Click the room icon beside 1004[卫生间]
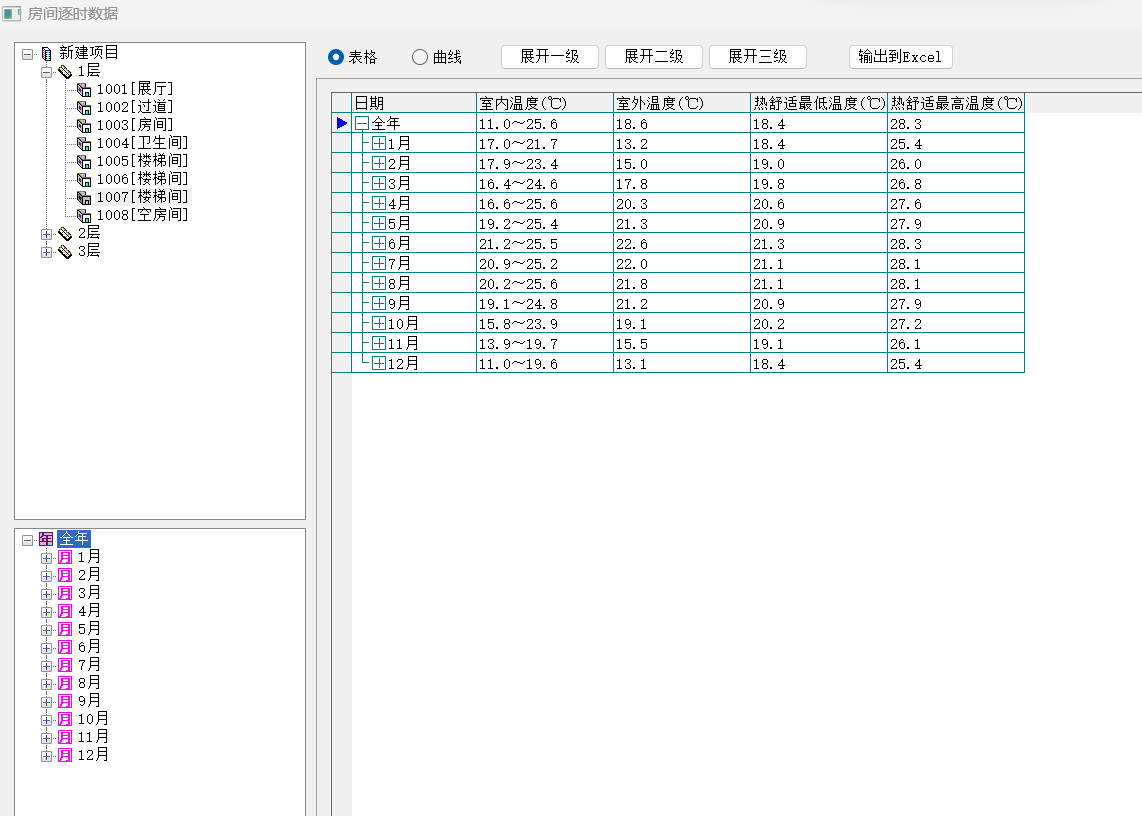Viewport: 1142px width, 816px height. click(x=84, y=143)
